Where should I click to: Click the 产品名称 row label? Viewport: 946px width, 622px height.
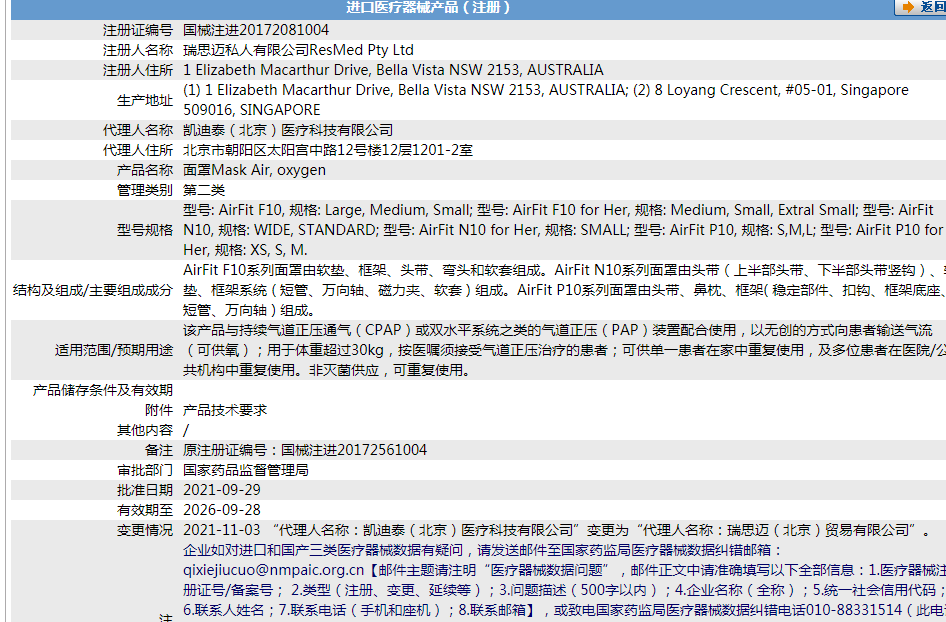(145, 170)
